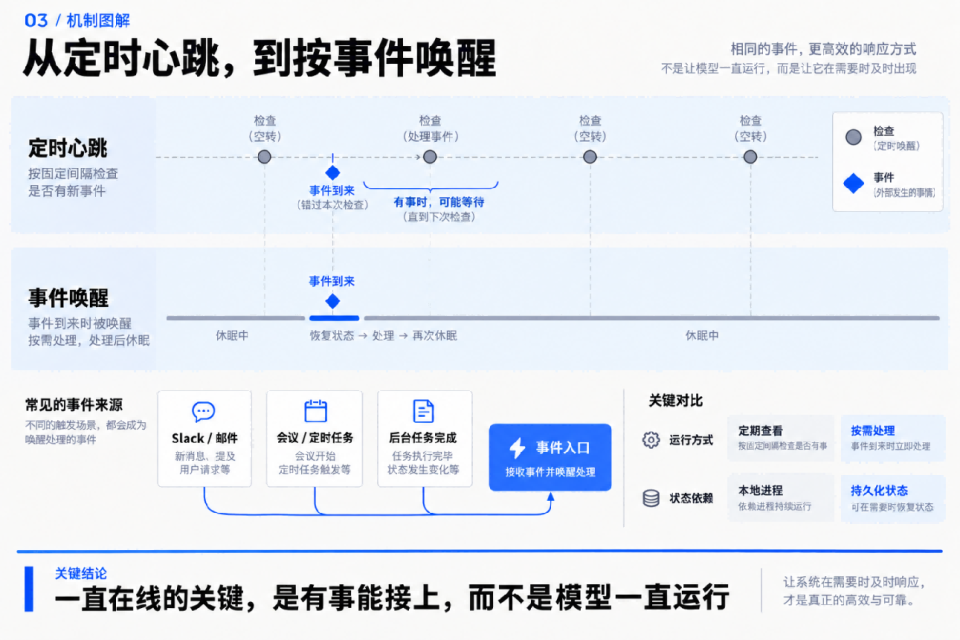Select the 定期查看 comparison card
This screenshot has height=640, width=960.
(781, 439)
